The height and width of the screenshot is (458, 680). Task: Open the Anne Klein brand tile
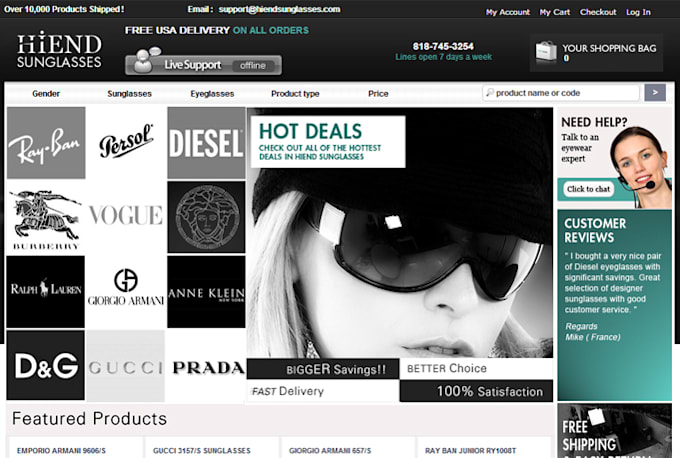(x=206, y=291)
